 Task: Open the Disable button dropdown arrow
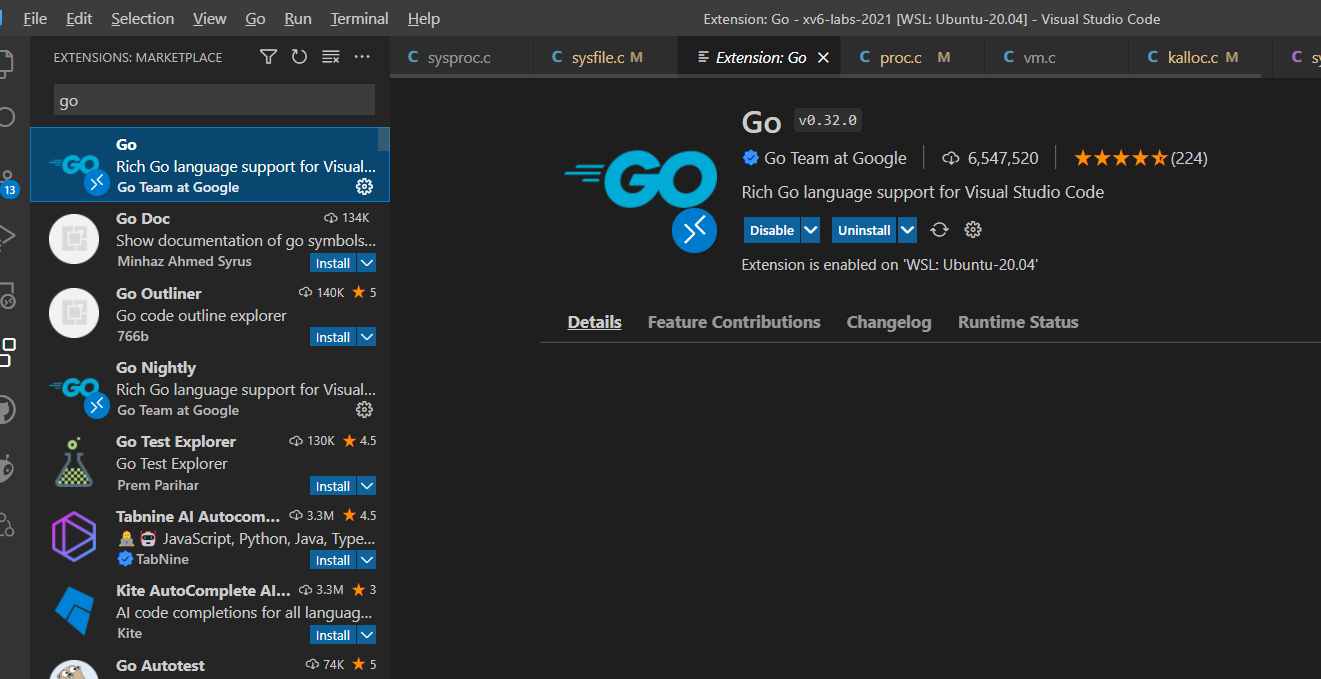point(811,230)
